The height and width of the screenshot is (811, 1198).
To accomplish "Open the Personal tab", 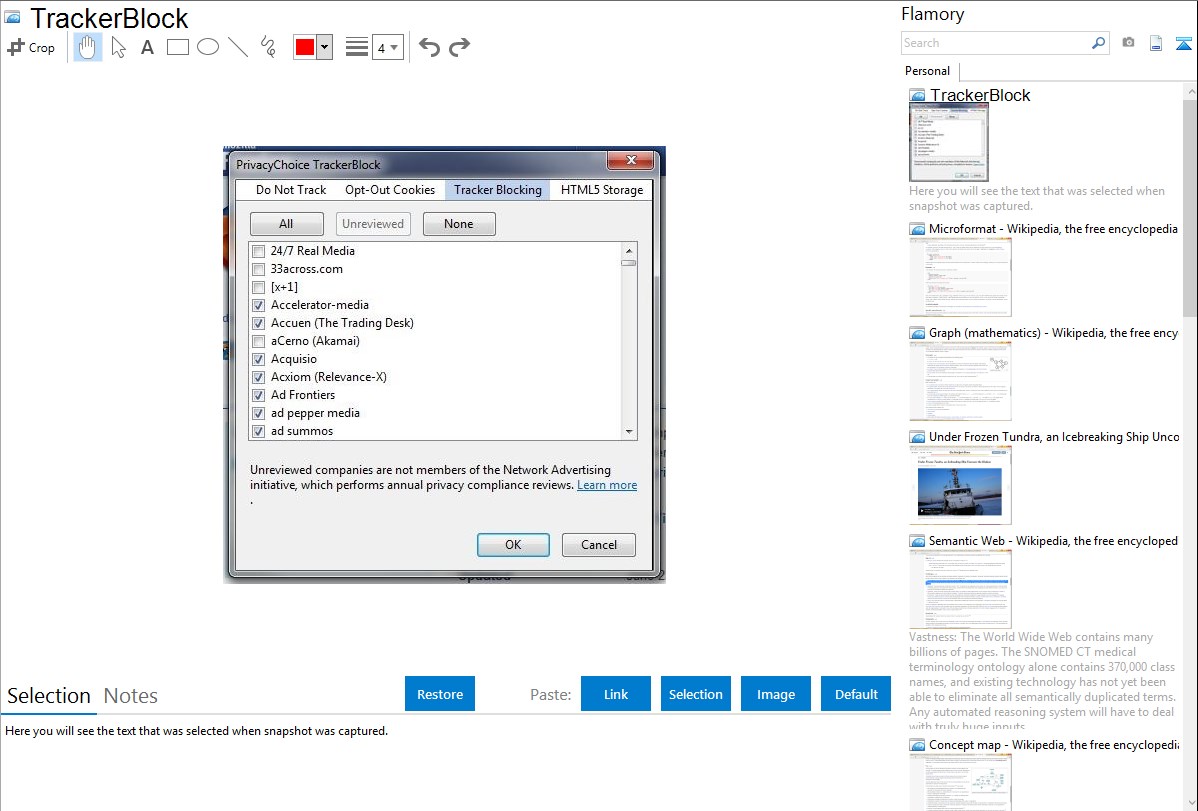I will point(928,71).
